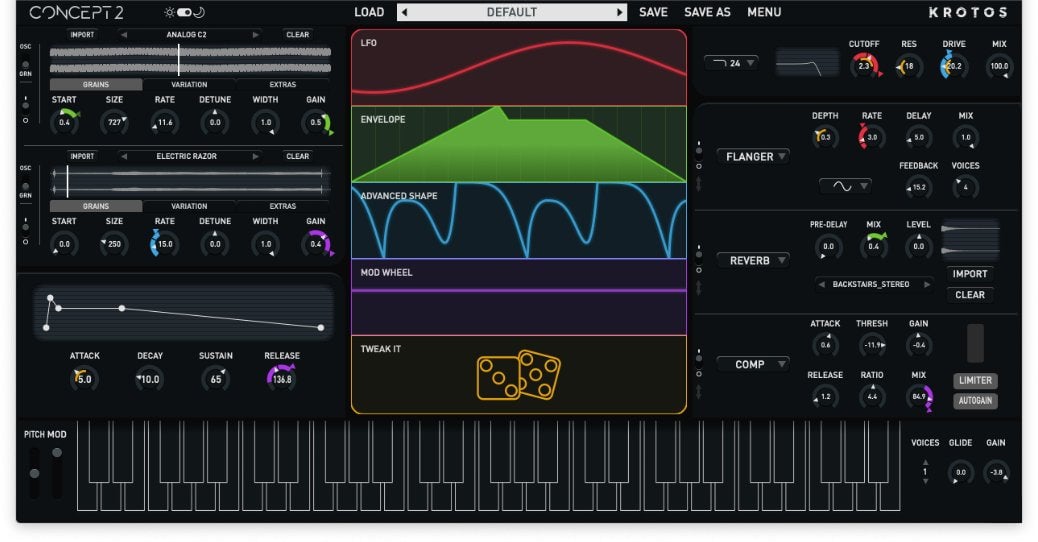The height and width of the screenshot is (542, 1038).
Task: Select next preset with right arrow beside DEFAULT
Action: tap(620, 13)
